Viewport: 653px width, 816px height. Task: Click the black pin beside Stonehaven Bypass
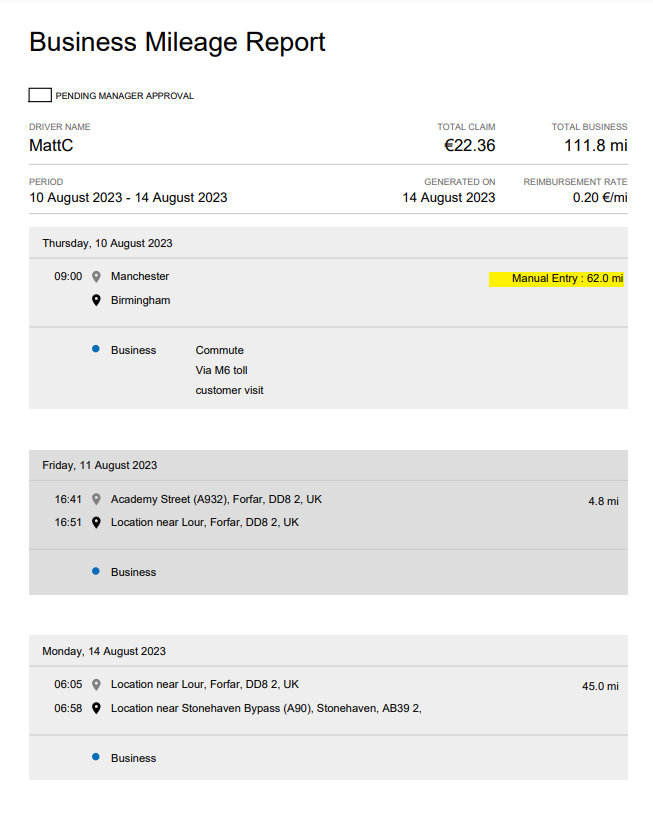click(x=96, y=708)
